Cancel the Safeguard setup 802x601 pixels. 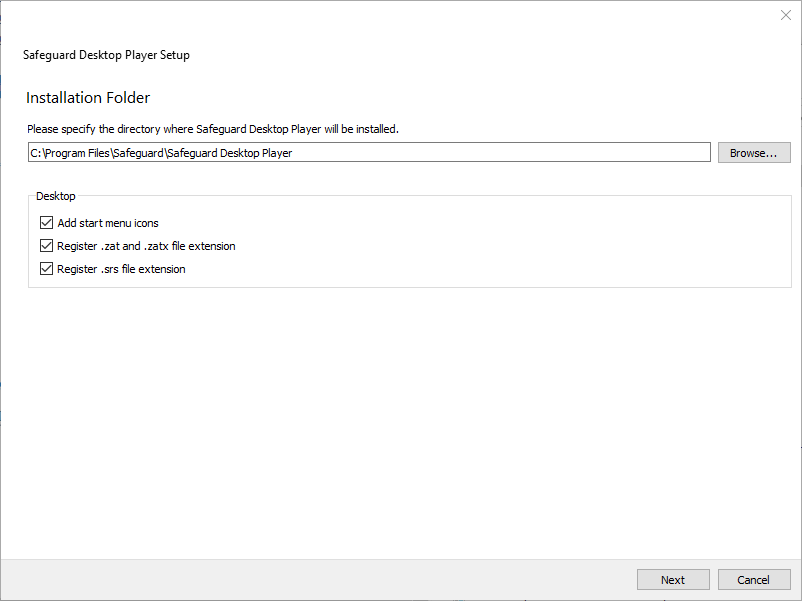point(754,580)
